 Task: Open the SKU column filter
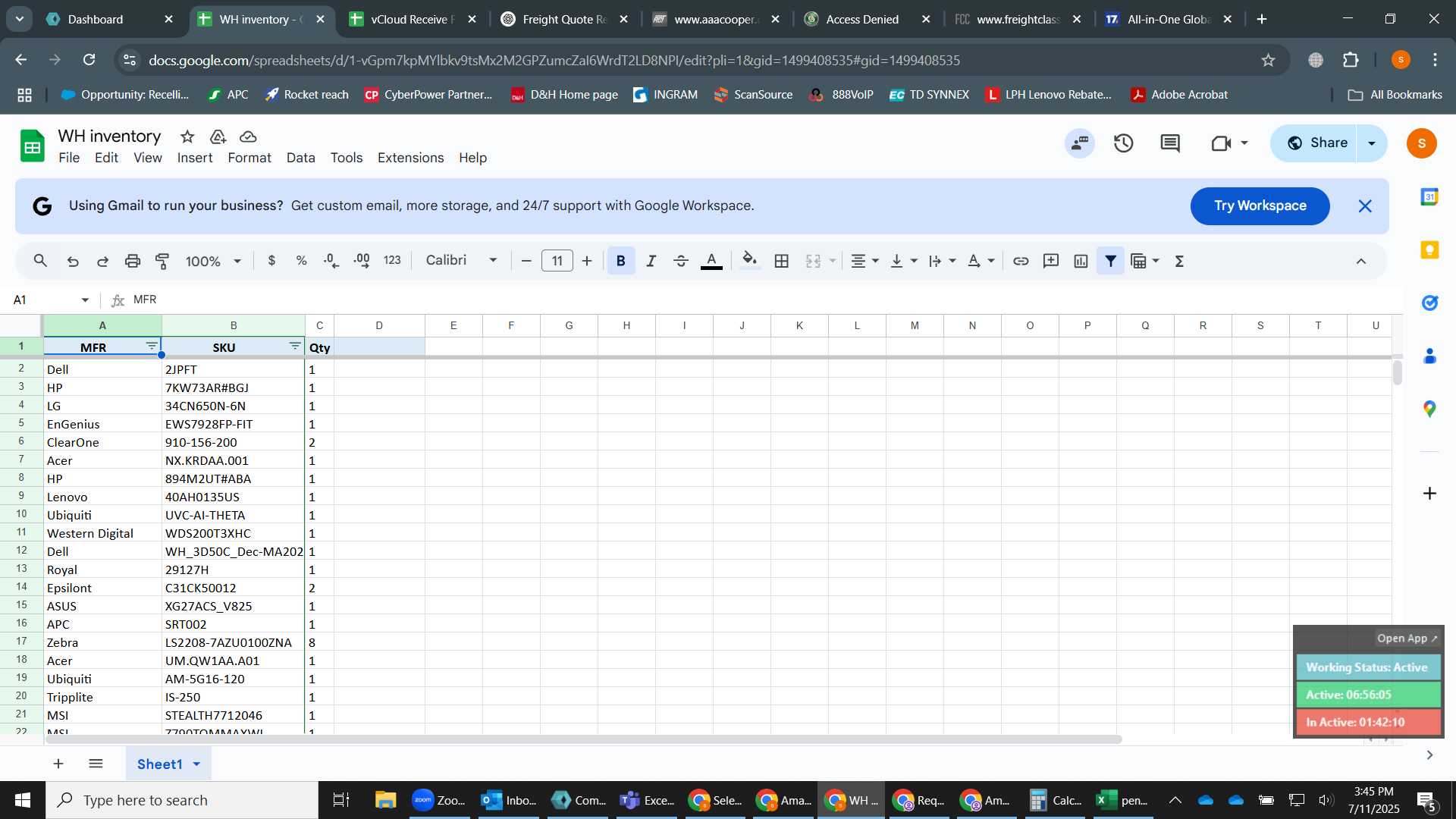295,346
